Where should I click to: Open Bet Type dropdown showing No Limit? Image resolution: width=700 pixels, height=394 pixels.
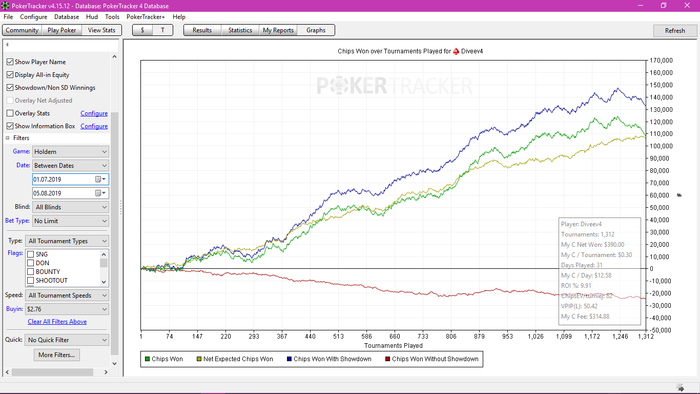[x=70, y=221]
